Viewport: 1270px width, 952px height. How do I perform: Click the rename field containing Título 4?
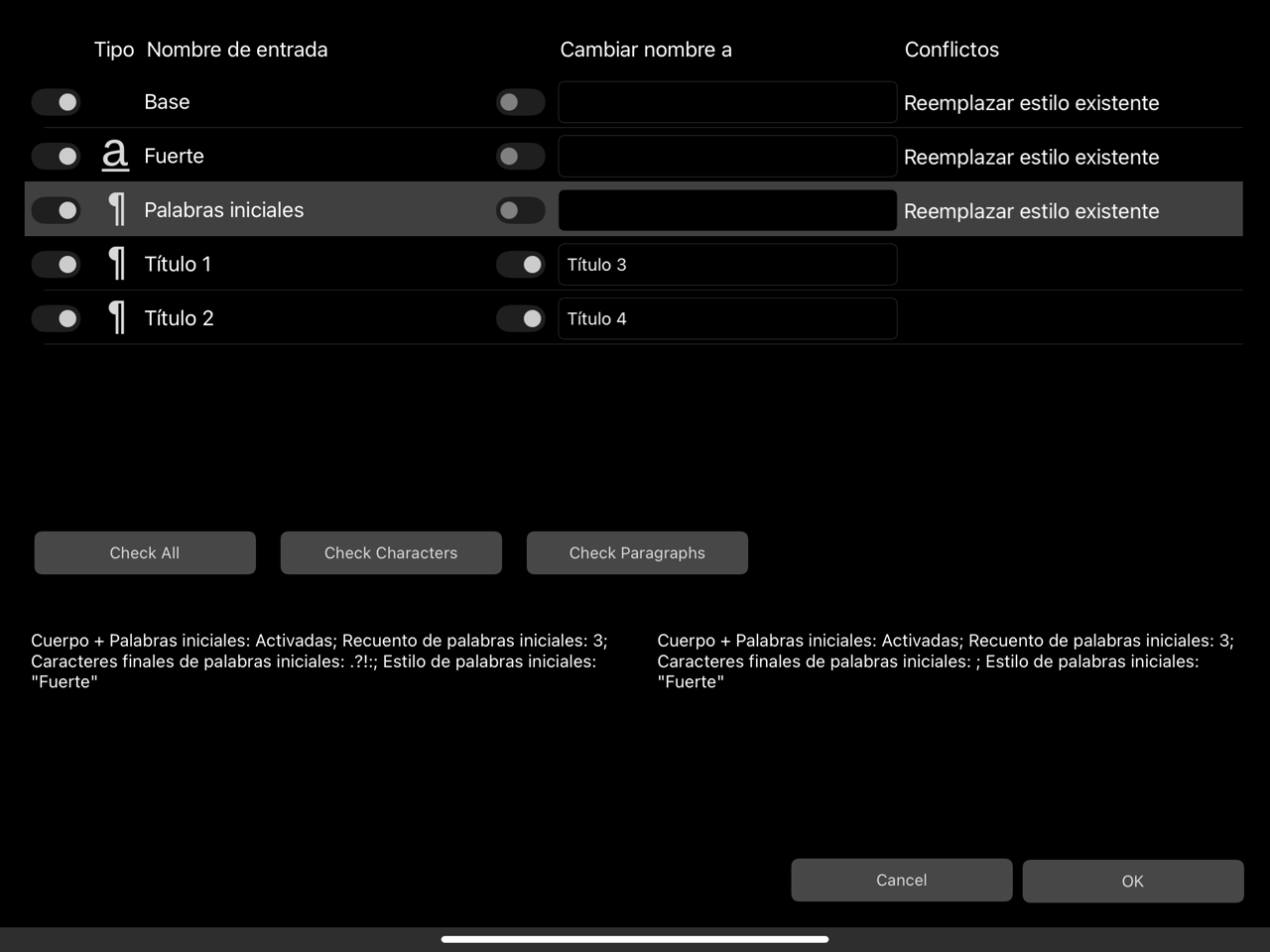pos(727,318)
